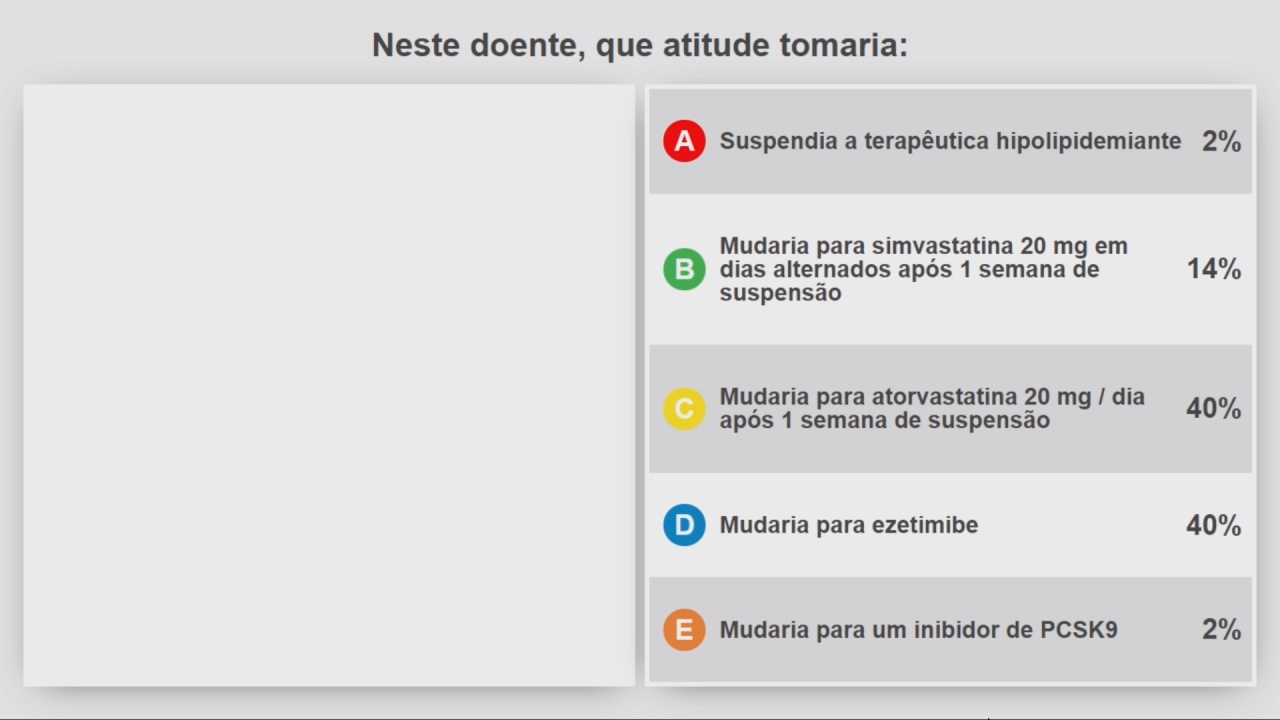Click the green B circle icon

coord(684,269)
